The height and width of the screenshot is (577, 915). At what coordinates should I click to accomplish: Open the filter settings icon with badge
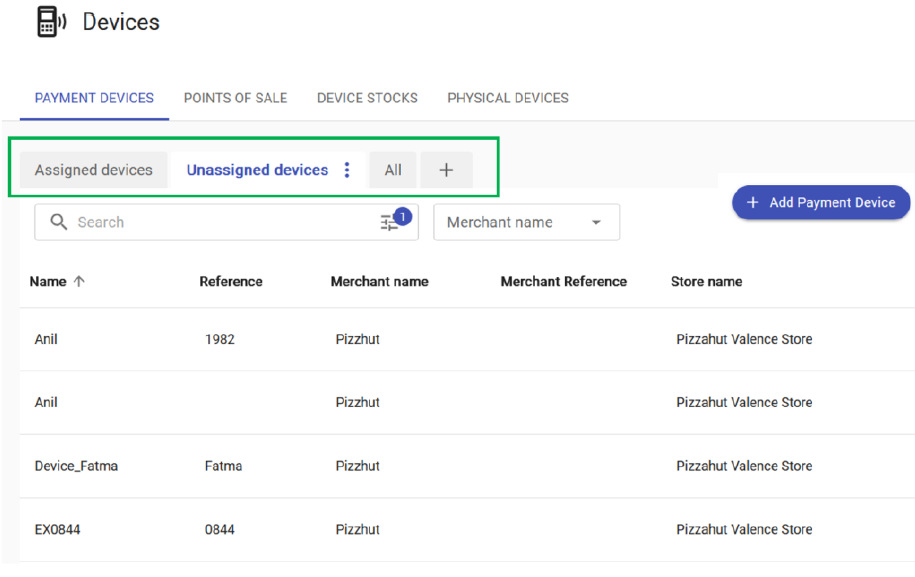(x=390, y=222)
